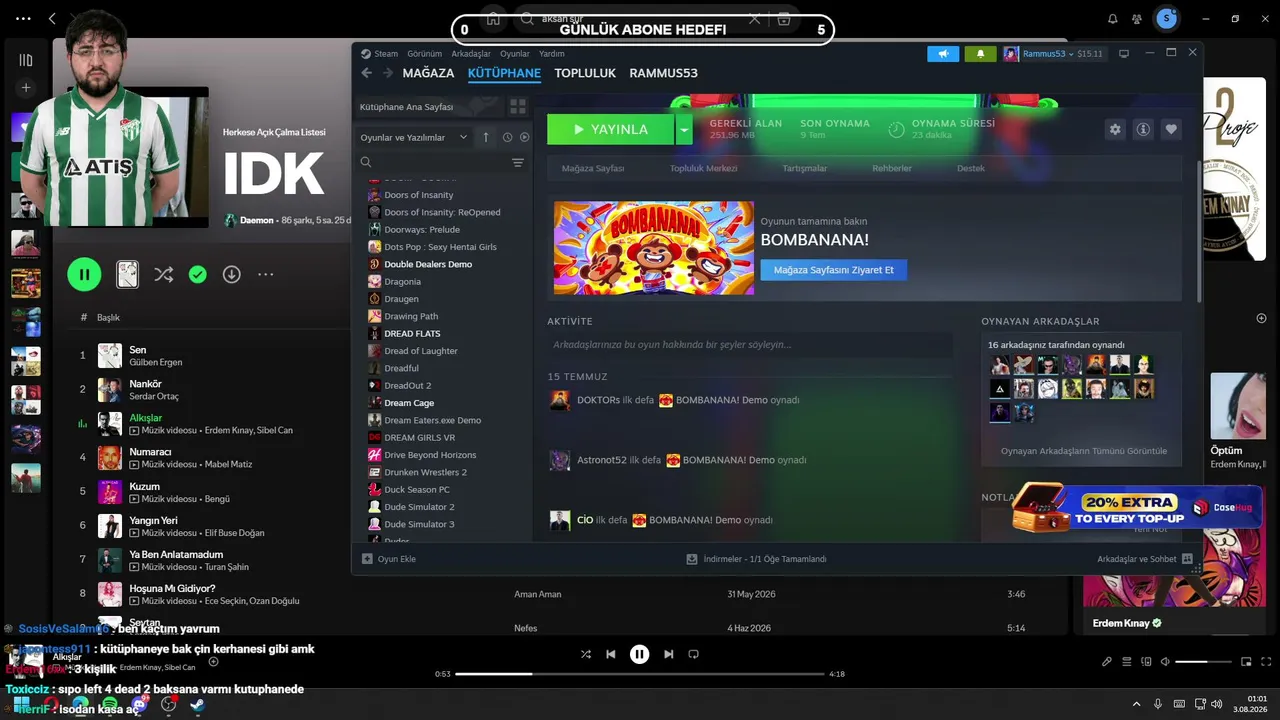Skip to next track in Spotify
Image resolution: width=1280 pixels, height=720 pixels.
point(668,654)
